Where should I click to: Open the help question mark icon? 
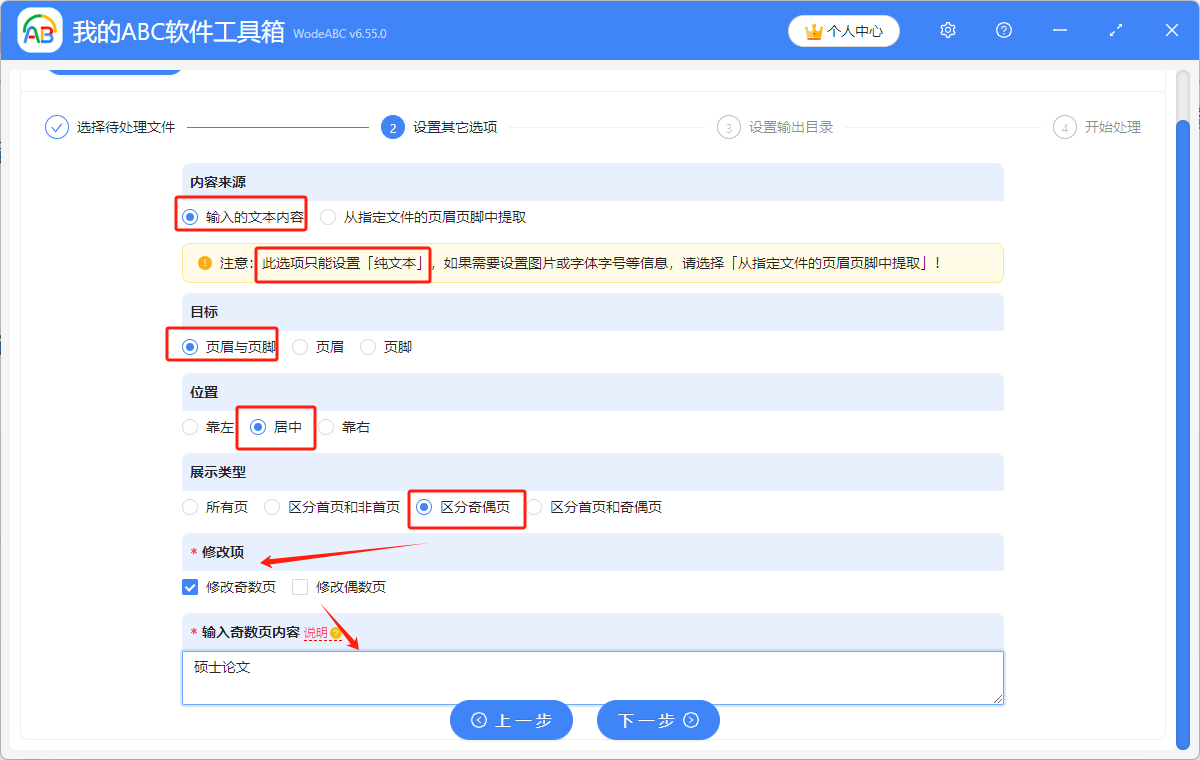click(1004, 31)
